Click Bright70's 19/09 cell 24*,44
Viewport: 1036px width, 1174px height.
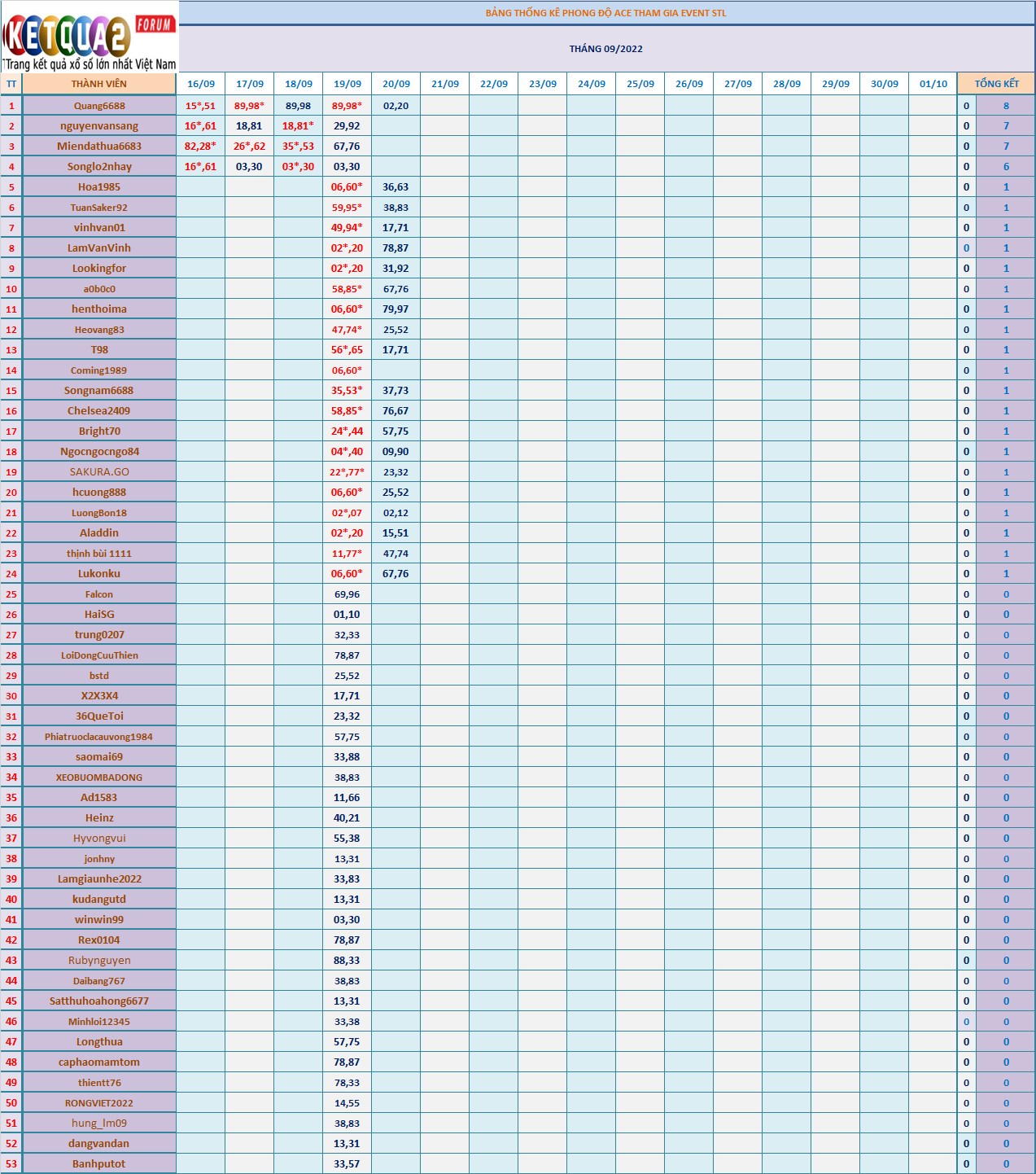click(348, 431)
